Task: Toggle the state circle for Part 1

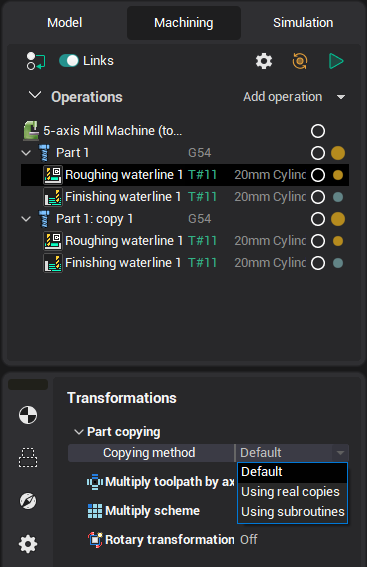Action: pyautogui.click(x=318, y=153)
